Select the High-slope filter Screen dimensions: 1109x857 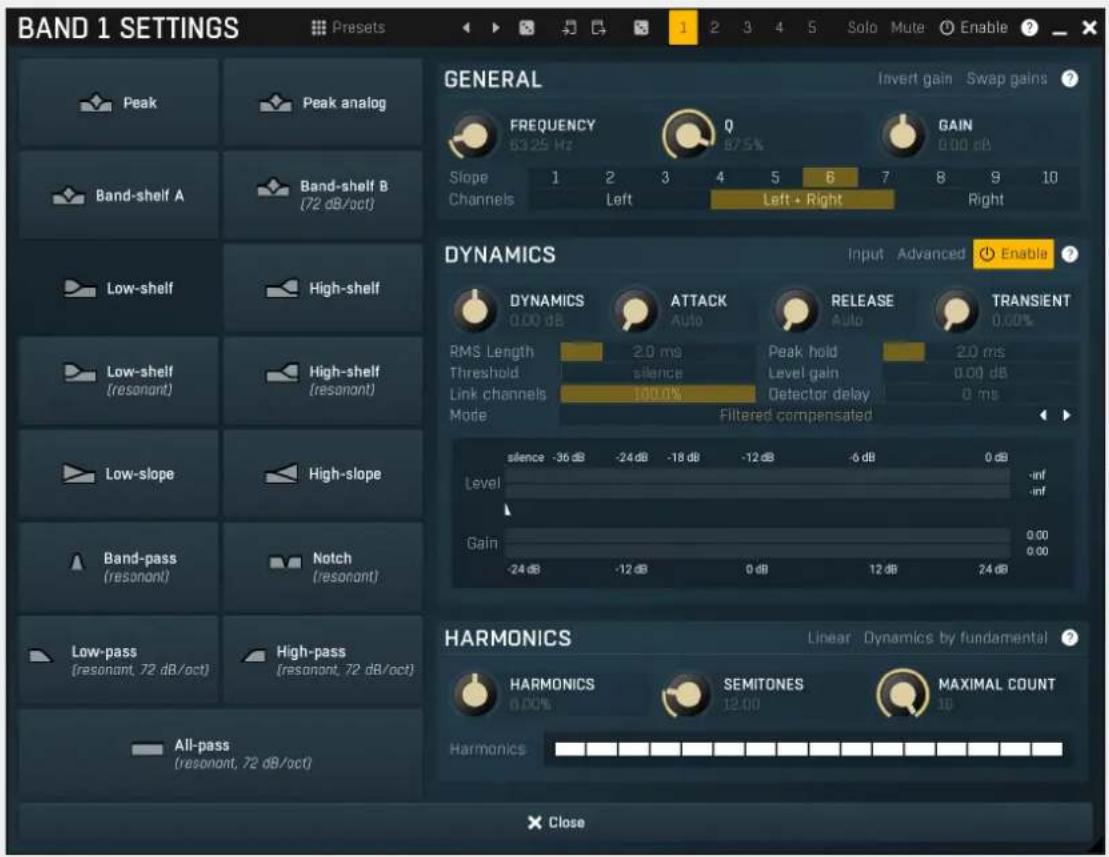(x=323, y=474)
